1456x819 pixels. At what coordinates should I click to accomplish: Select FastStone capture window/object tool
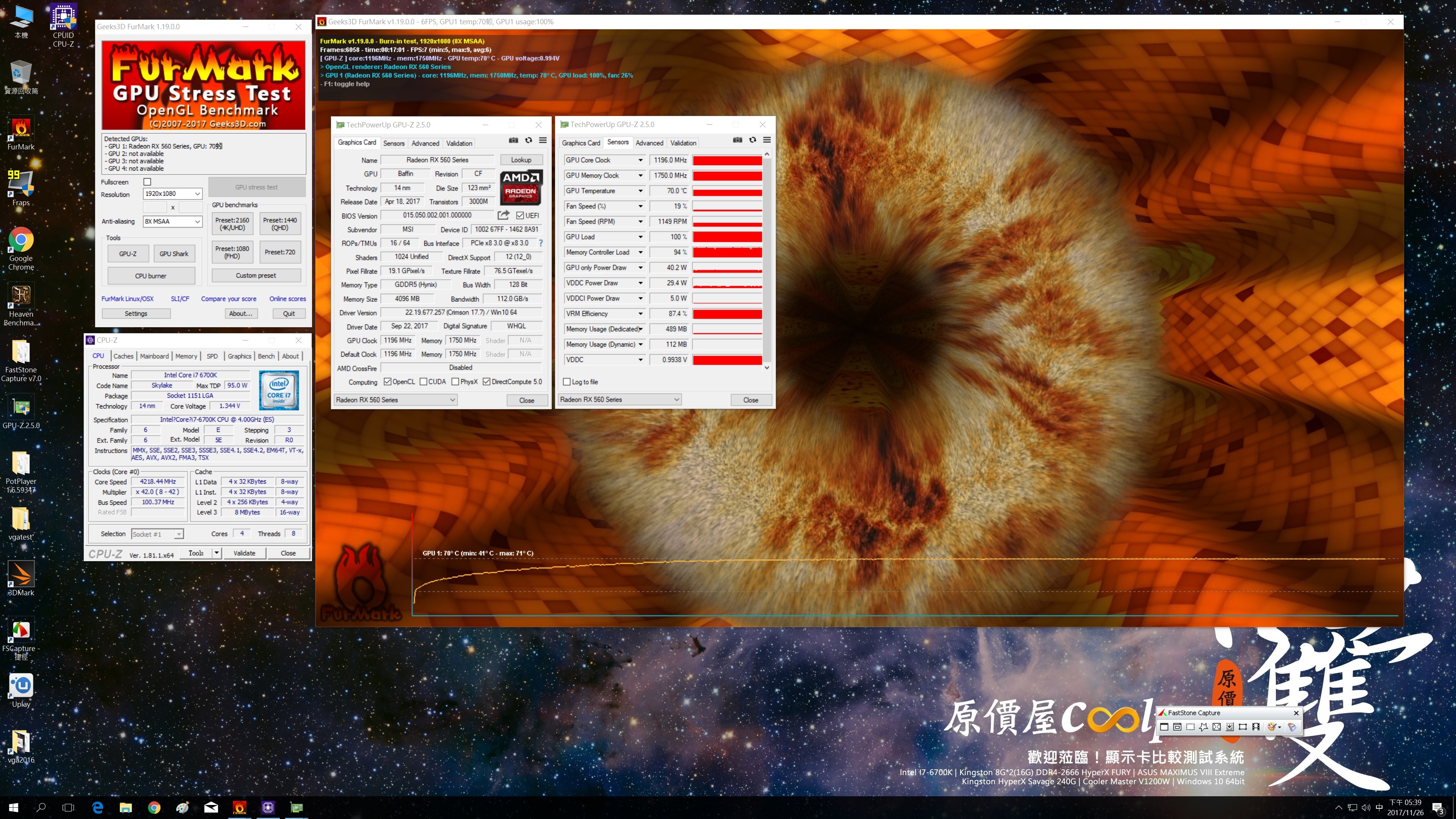point(1177,727)
